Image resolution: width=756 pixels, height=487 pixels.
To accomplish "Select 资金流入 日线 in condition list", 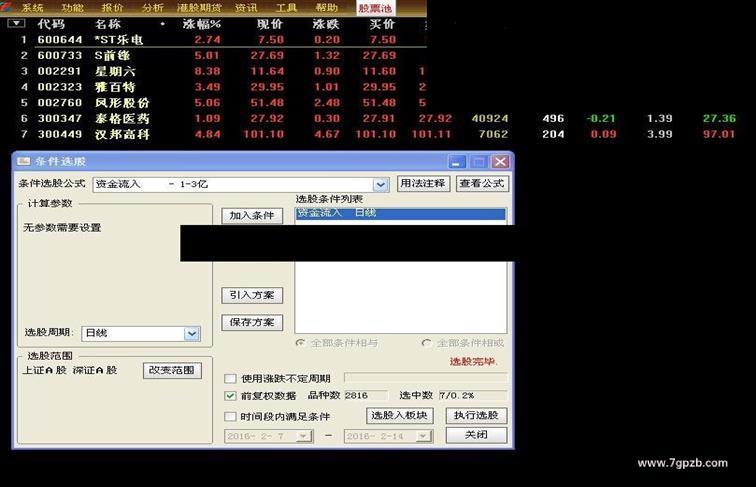I will click(400, 214).
